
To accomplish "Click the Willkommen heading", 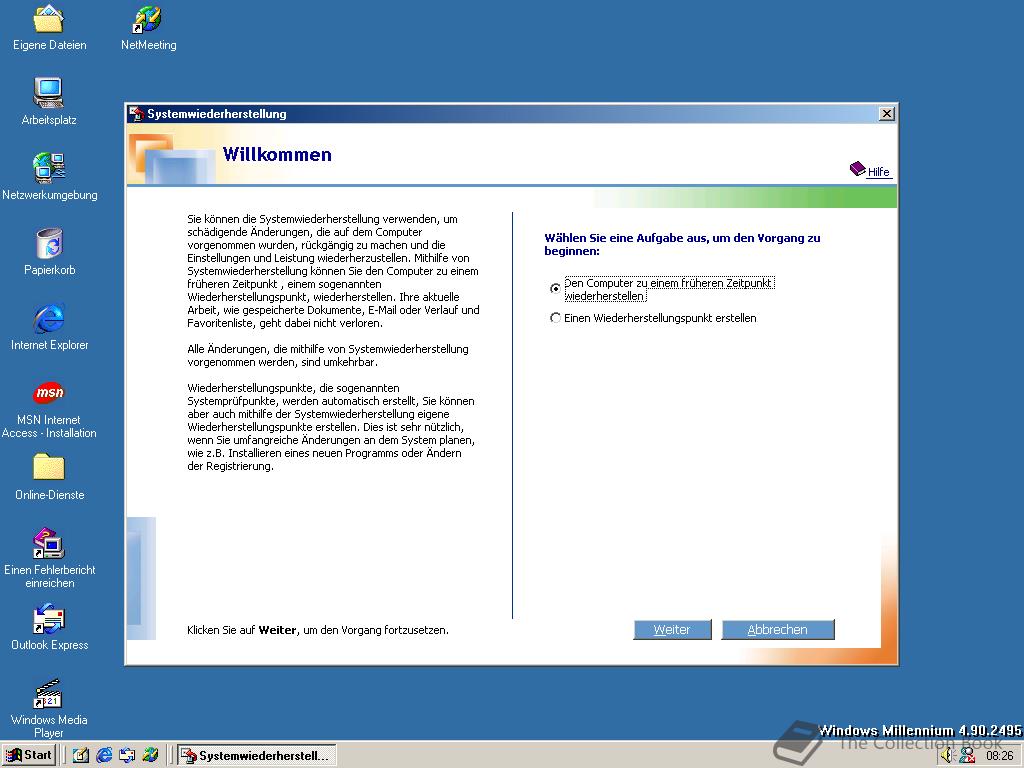I will tap(277, 155).
